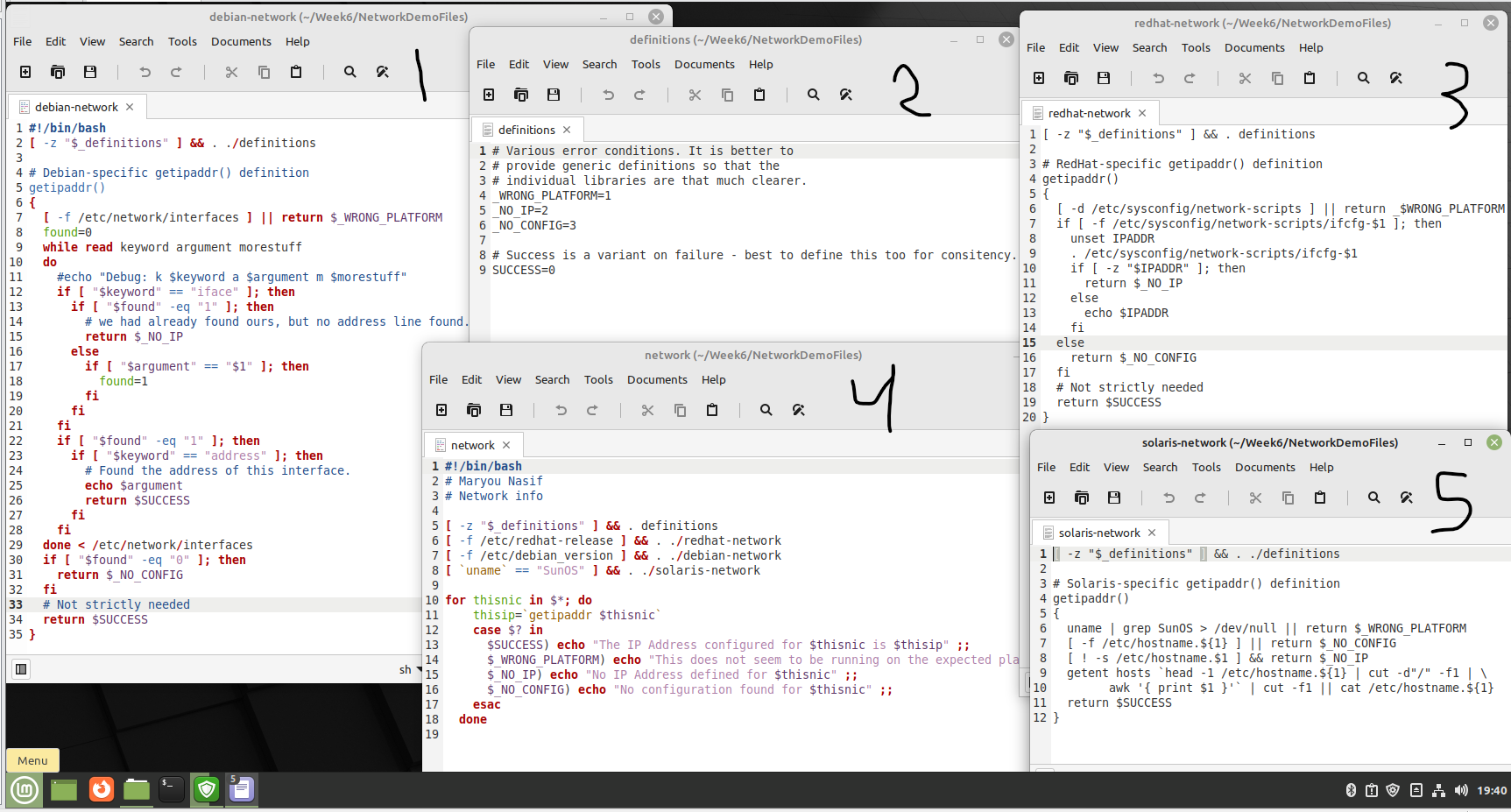
Task: Open a file from the definitions window toolbar
Action: (521, 95)
